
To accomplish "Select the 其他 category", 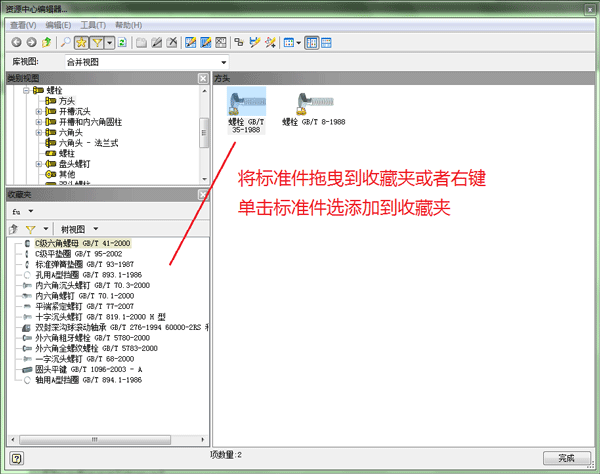I will [x=67, y=174].
